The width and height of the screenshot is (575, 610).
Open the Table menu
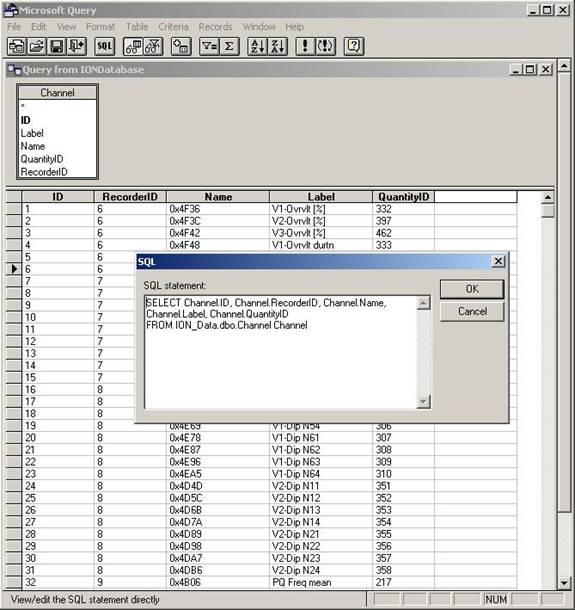click(x=137, y=27)
